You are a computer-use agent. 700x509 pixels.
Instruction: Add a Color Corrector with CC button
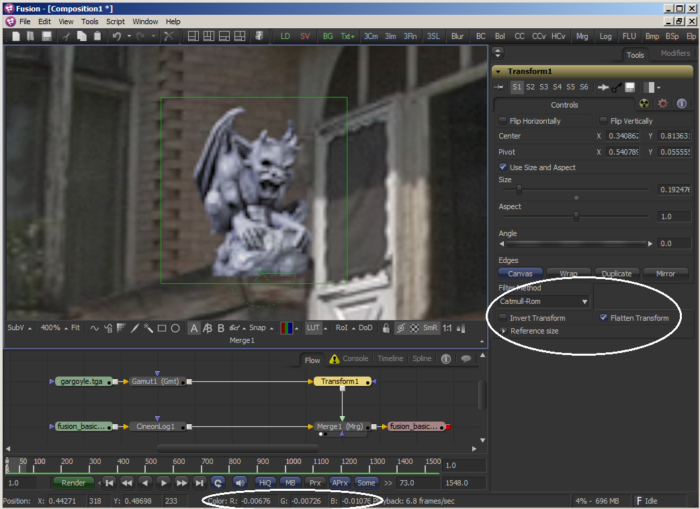tap(519, 36)
